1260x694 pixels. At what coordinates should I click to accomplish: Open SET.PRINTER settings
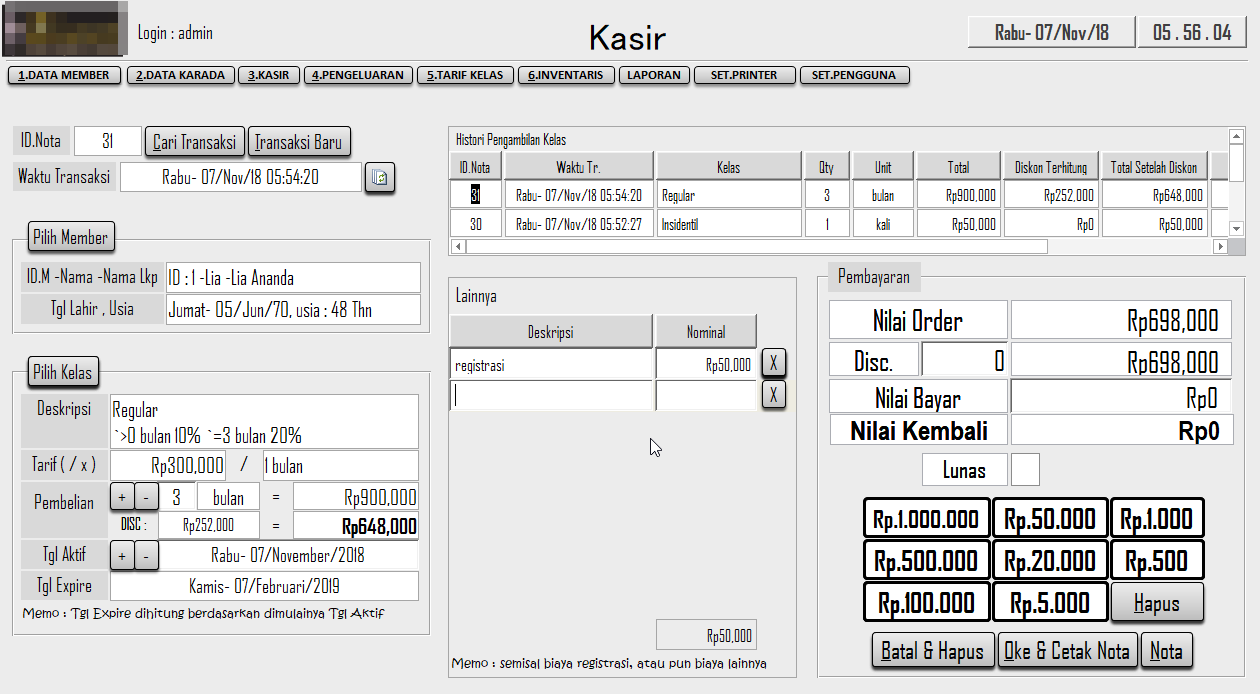(x=744, y=75)
